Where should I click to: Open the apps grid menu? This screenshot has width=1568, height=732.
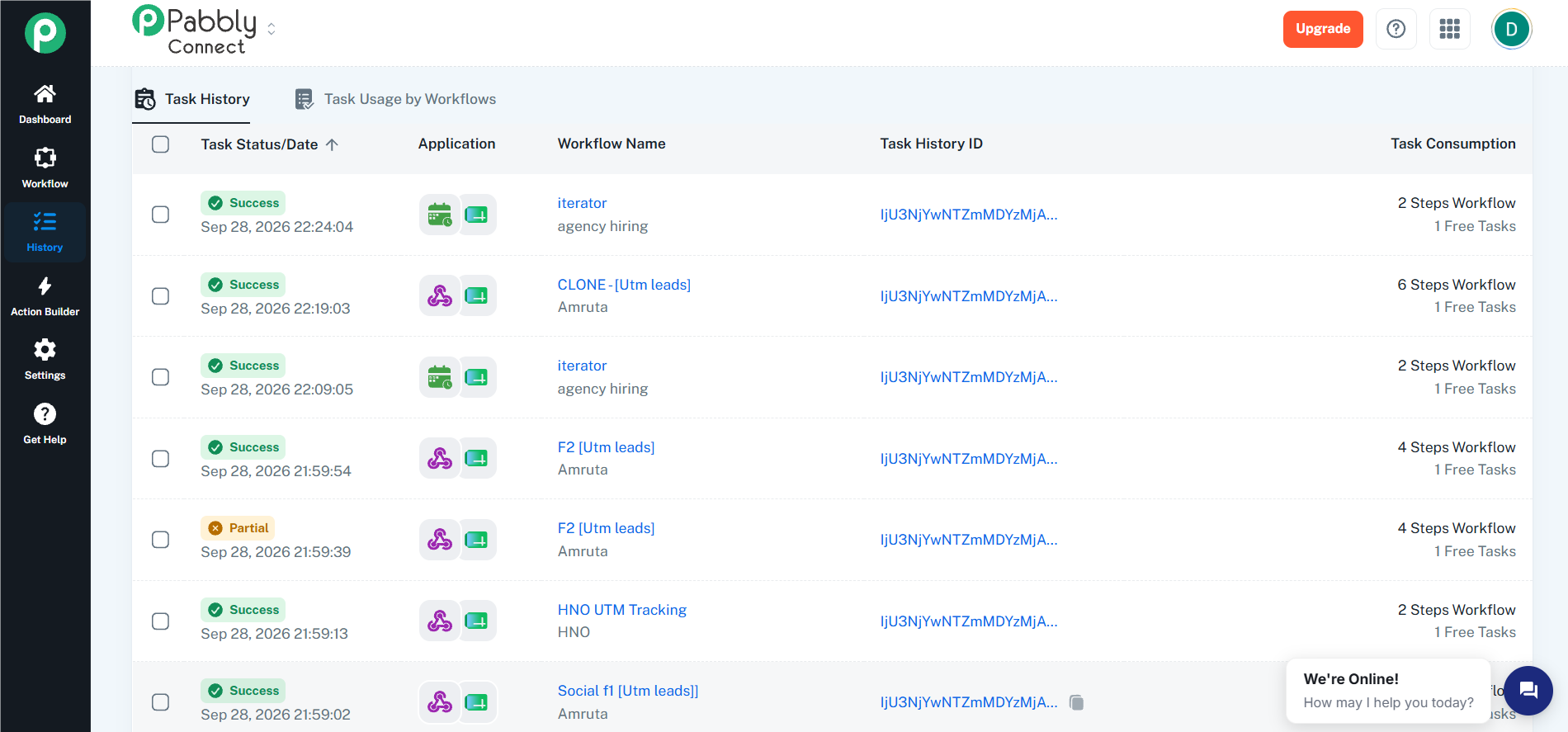coord(1449,29)
